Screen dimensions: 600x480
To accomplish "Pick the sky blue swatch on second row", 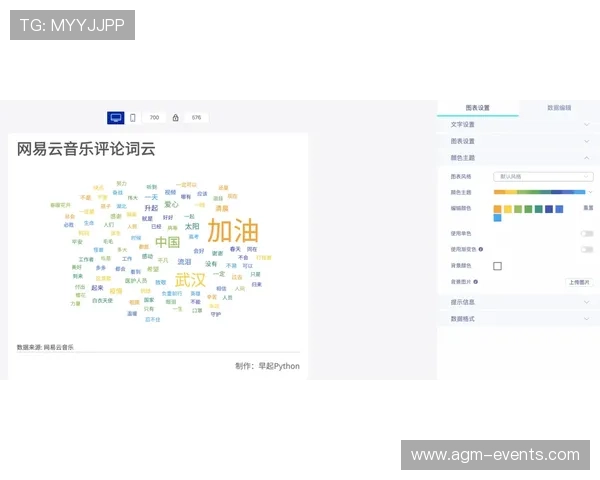I will coord(497,218).
